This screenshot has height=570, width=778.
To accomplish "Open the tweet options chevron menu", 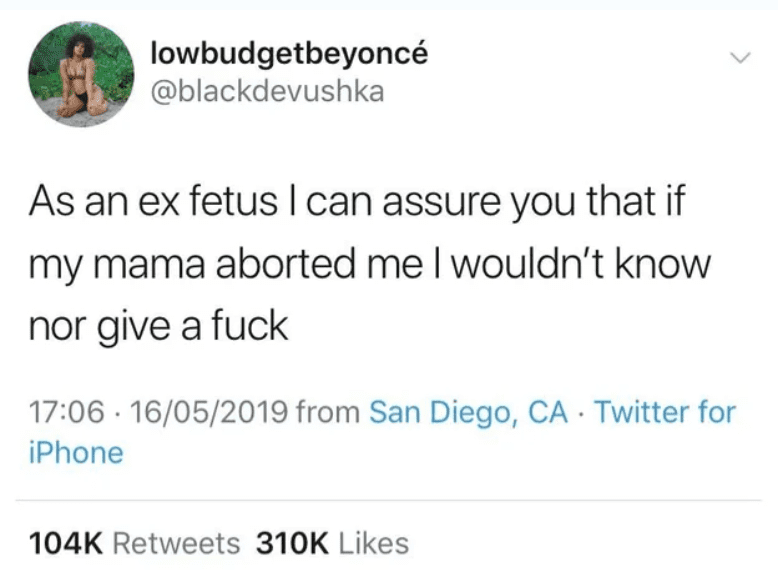I will [x=739, y=59].
